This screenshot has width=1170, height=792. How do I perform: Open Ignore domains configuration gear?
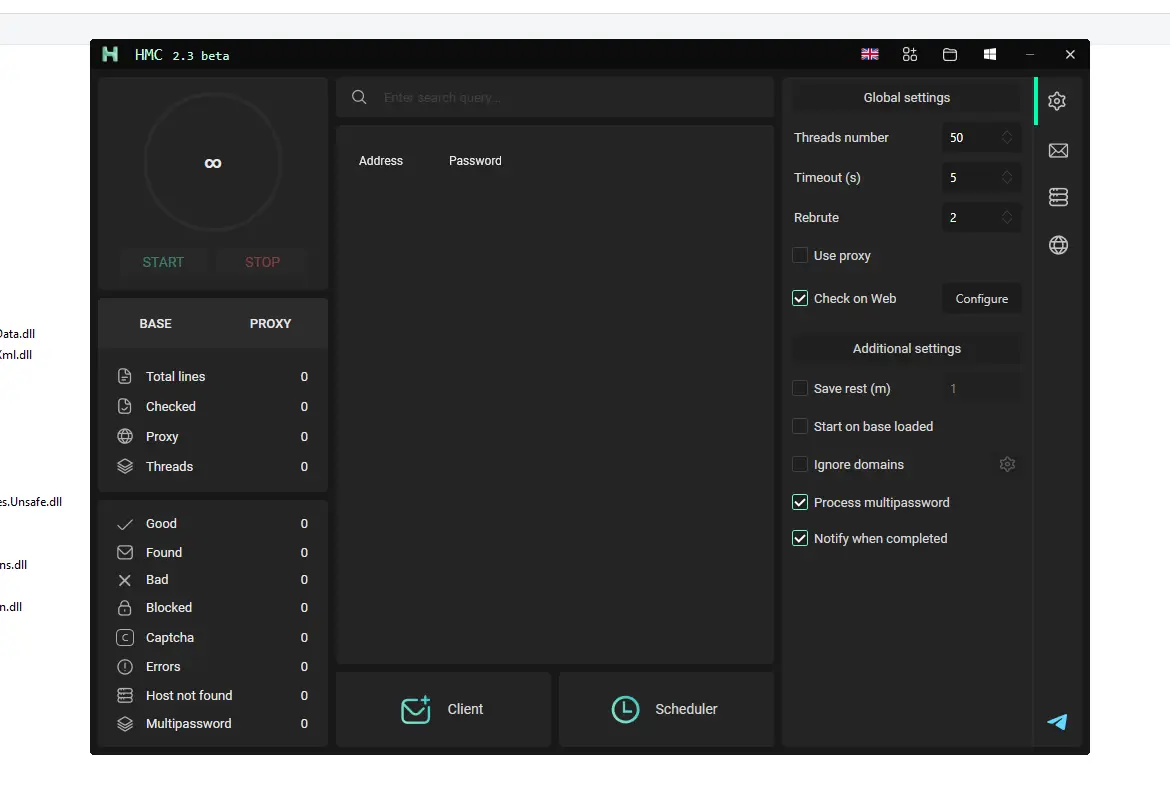coord(1007,464)
